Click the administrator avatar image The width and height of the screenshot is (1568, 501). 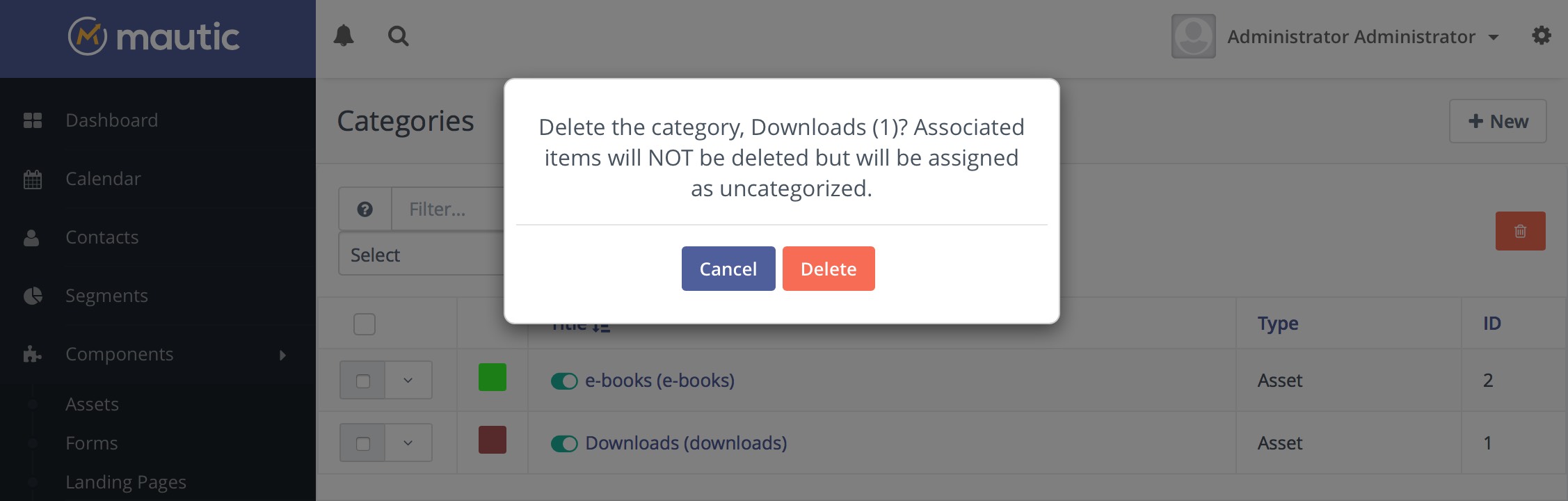tap(1193, 36)
